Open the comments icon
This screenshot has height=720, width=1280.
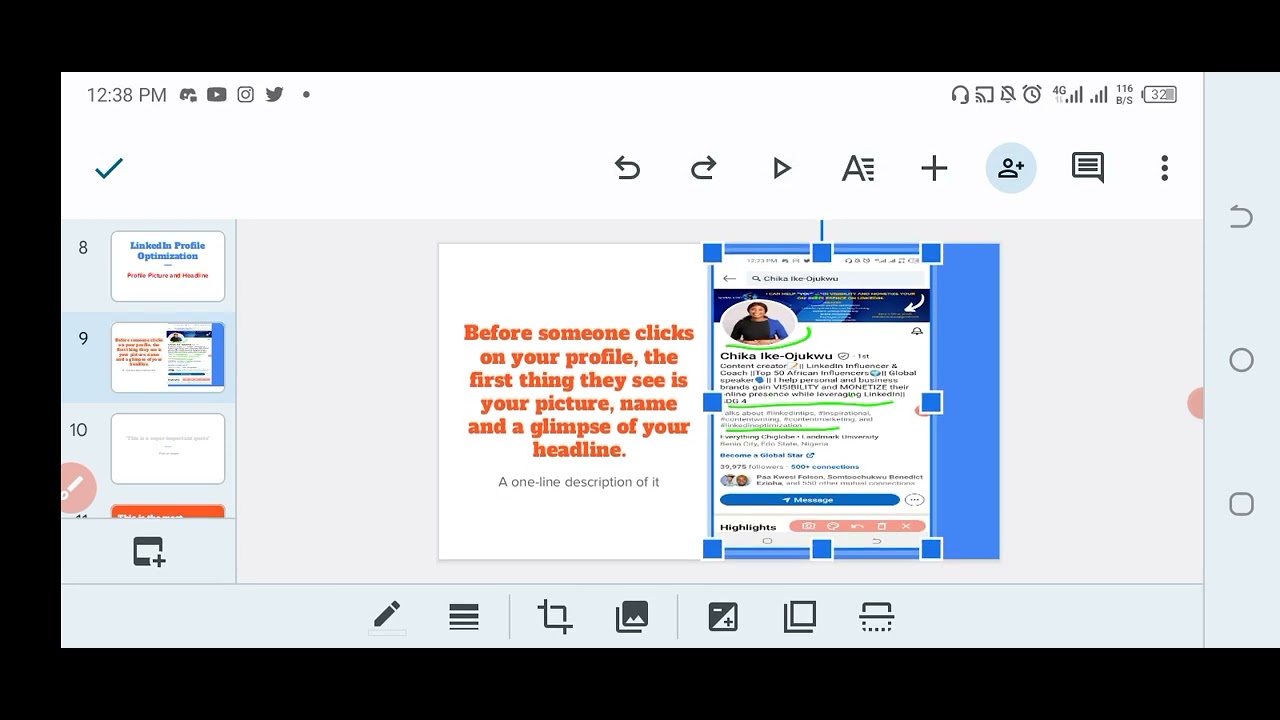click(x=1088, y=168)
